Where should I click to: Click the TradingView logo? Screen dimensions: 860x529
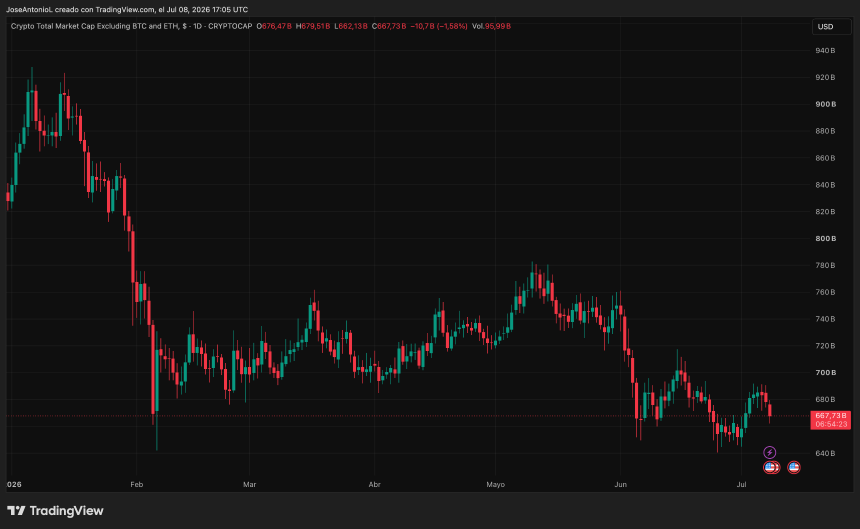tap(55, 511)
